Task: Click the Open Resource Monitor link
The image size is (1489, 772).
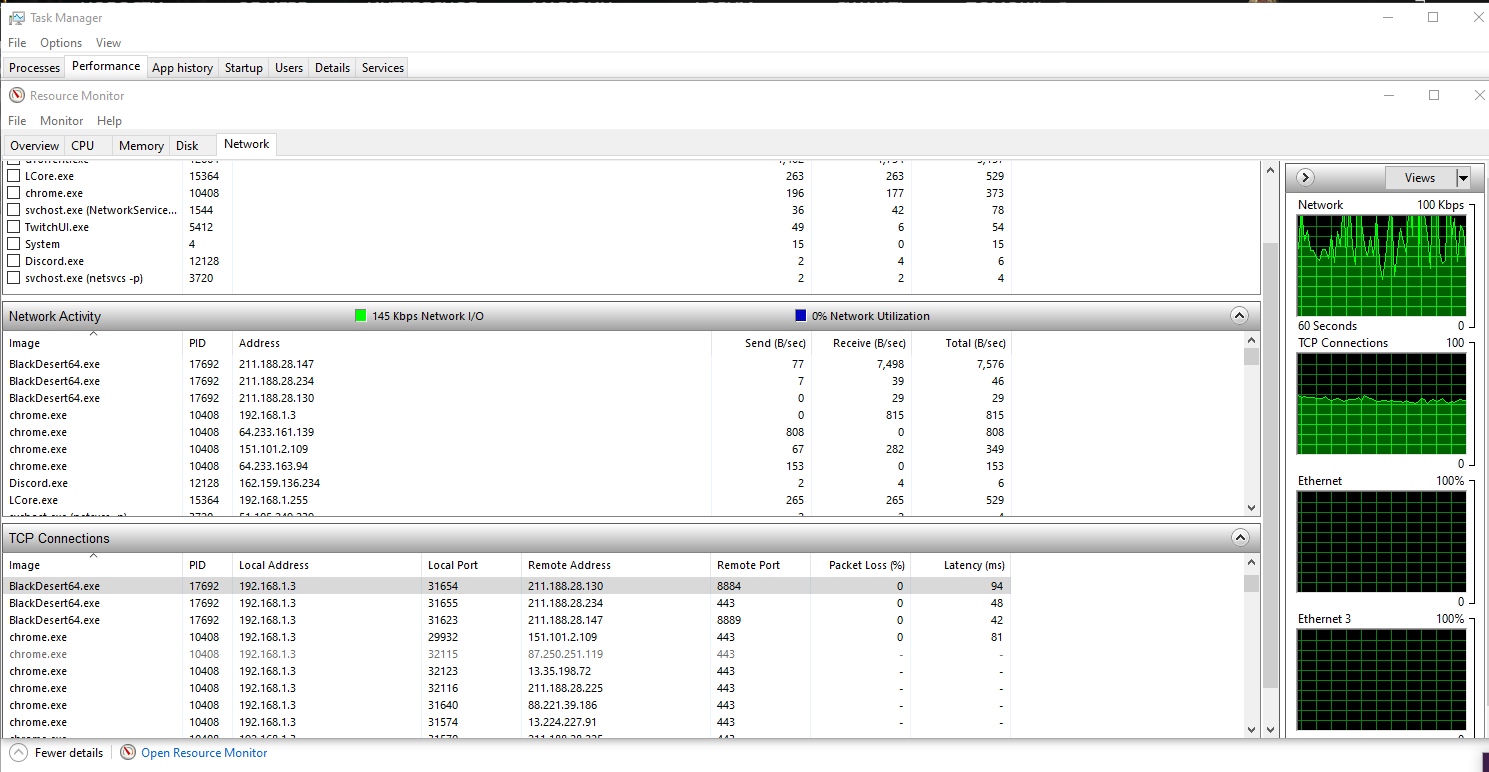Action: (204, 753)
